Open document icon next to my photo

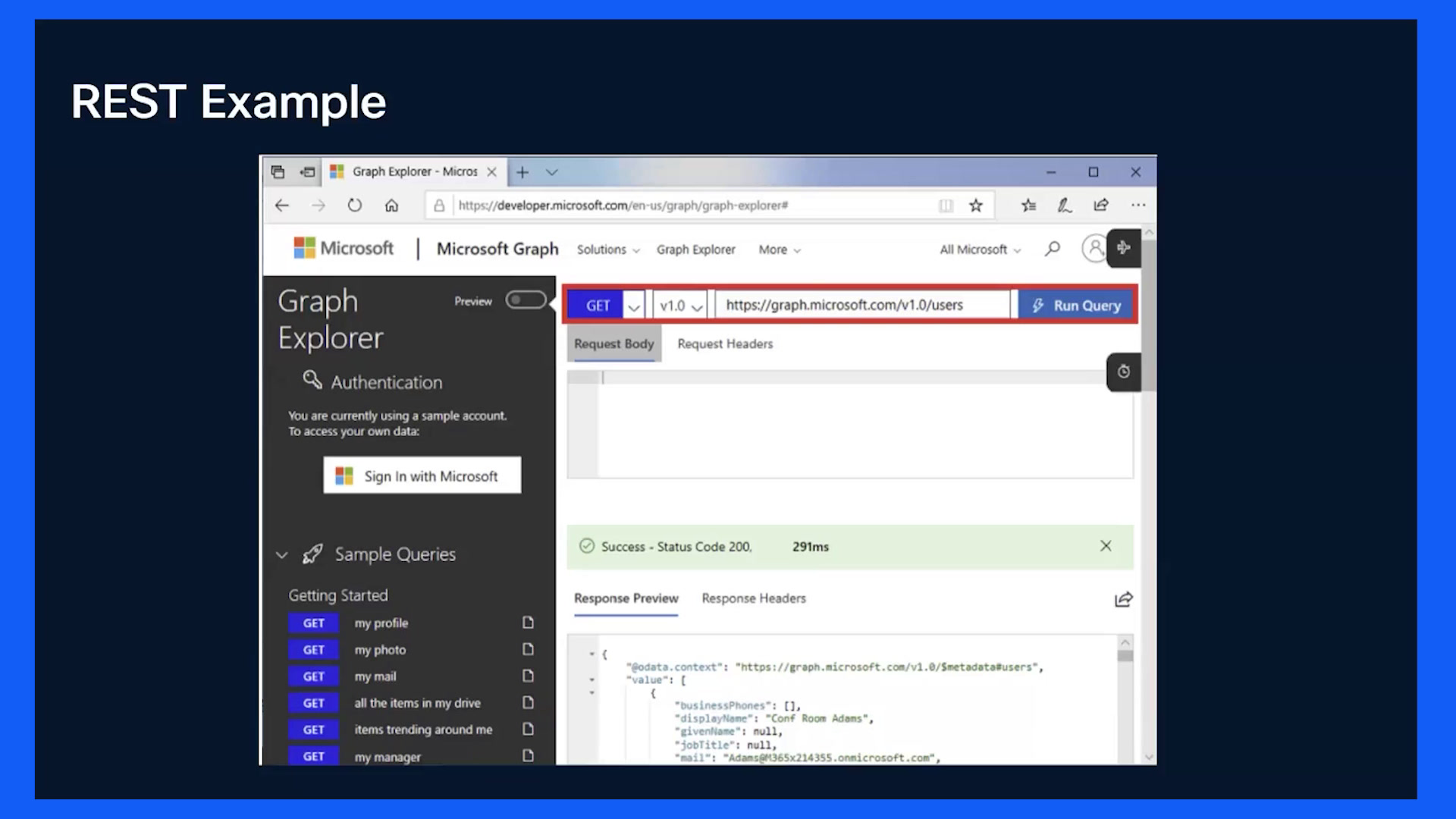(x=529, y=649)
